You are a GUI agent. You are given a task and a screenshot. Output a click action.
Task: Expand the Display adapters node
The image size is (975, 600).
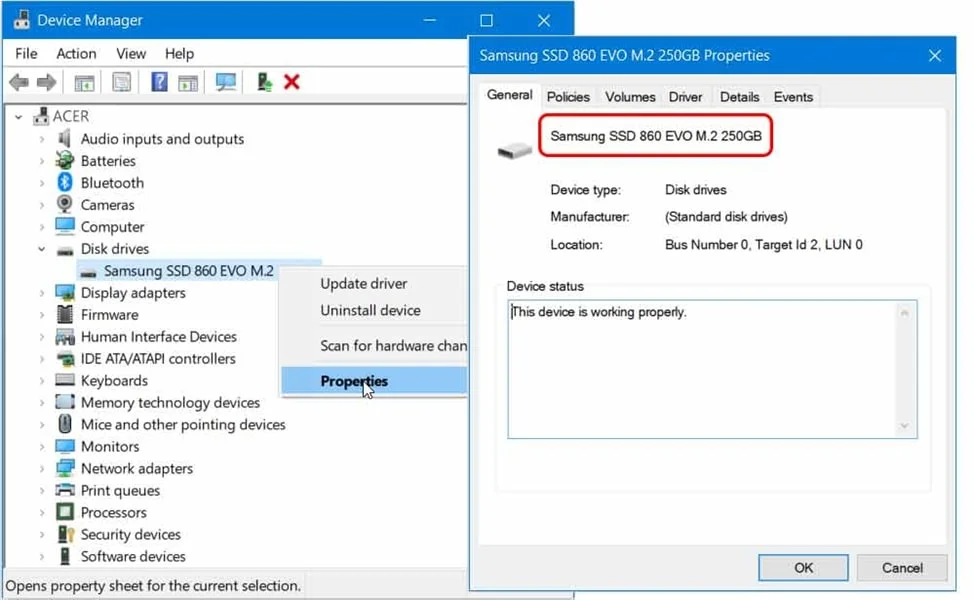[x=42, y=293]
